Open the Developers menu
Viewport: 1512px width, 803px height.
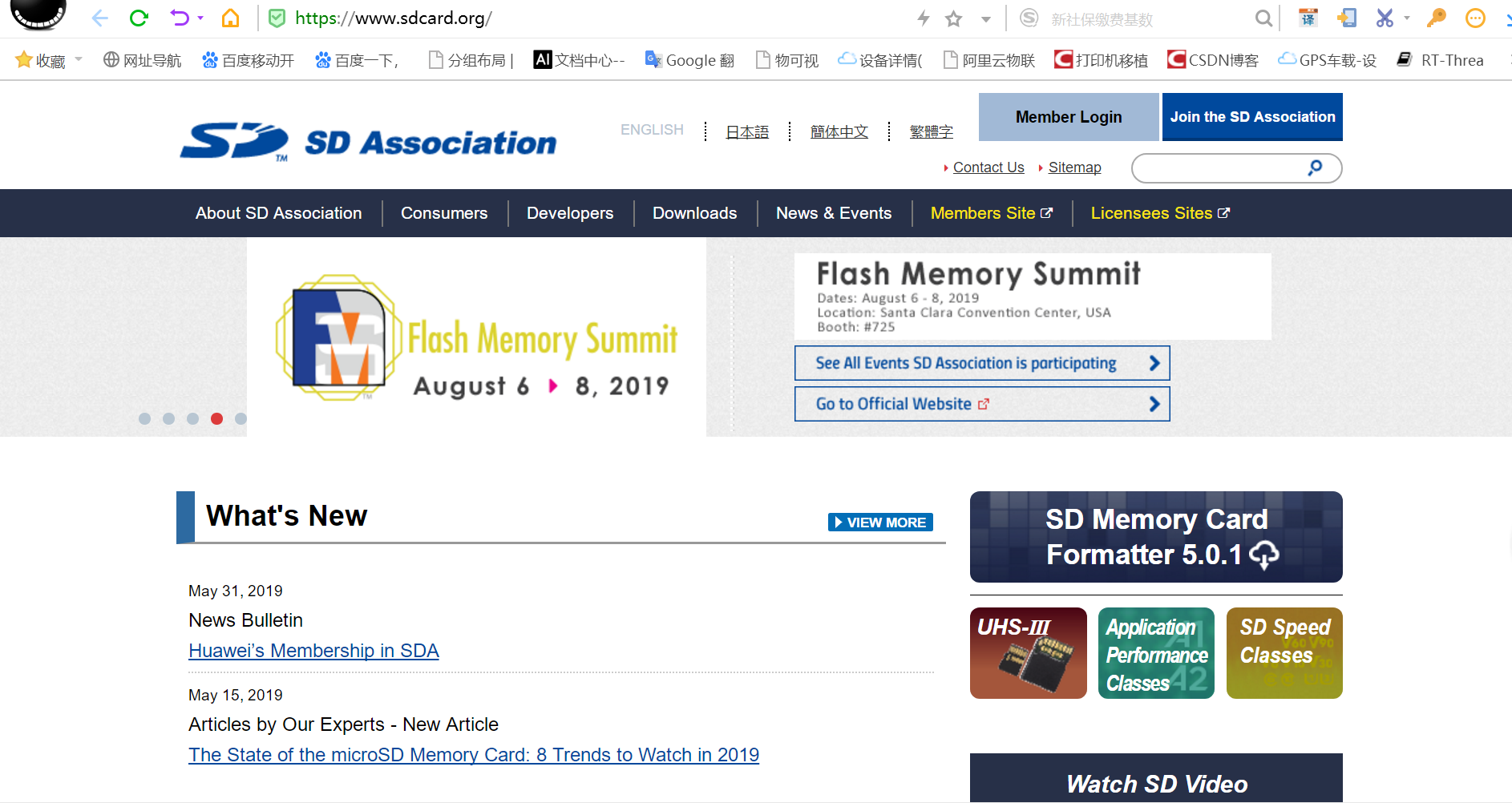point(570,213)
